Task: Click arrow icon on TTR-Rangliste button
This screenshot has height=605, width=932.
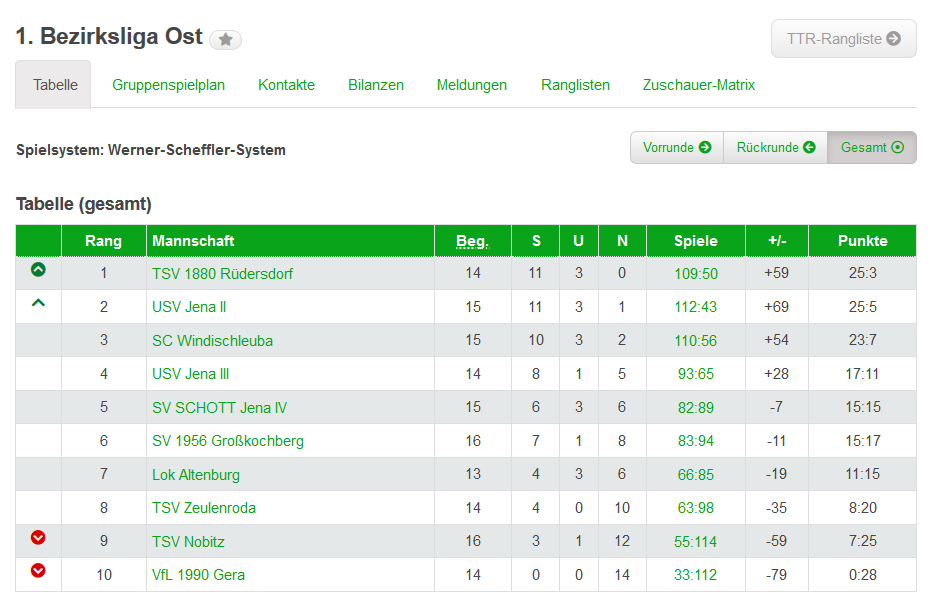Action: point(894,39)
